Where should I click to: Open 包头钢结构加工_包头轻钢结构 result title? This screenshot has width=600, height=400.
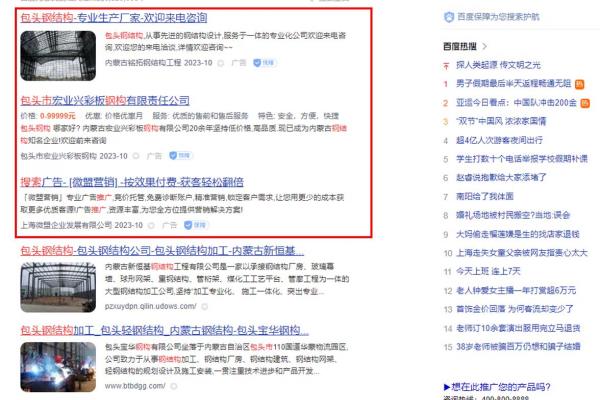tap(165, 330)
